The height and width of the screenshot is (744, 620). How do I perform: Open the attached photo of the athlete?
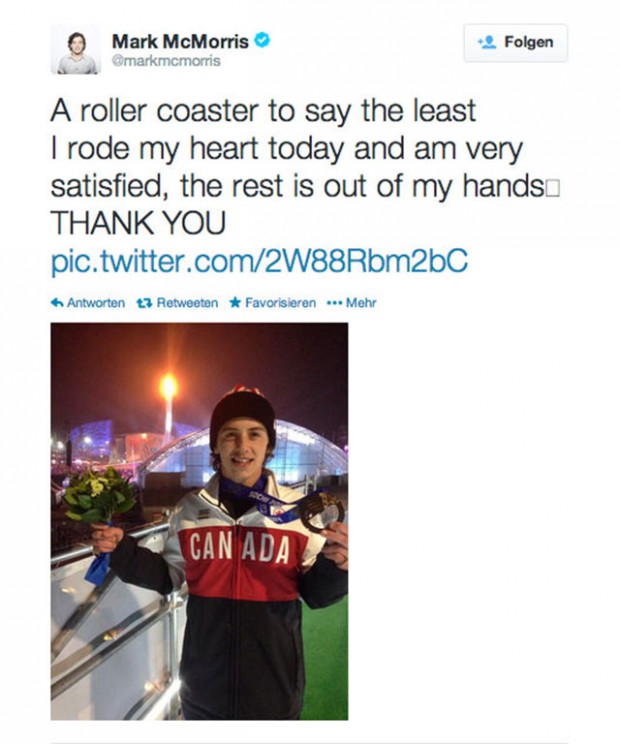[199, 520]
